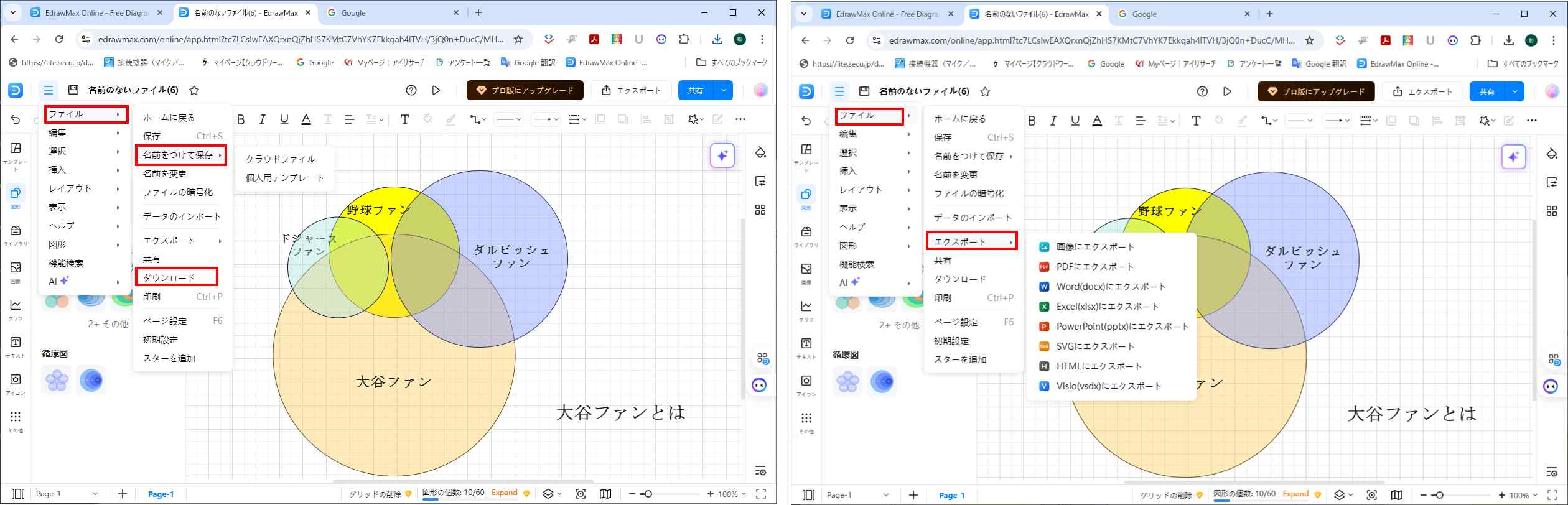Toggle Bold formatting in the right window

pos(1032,121)
